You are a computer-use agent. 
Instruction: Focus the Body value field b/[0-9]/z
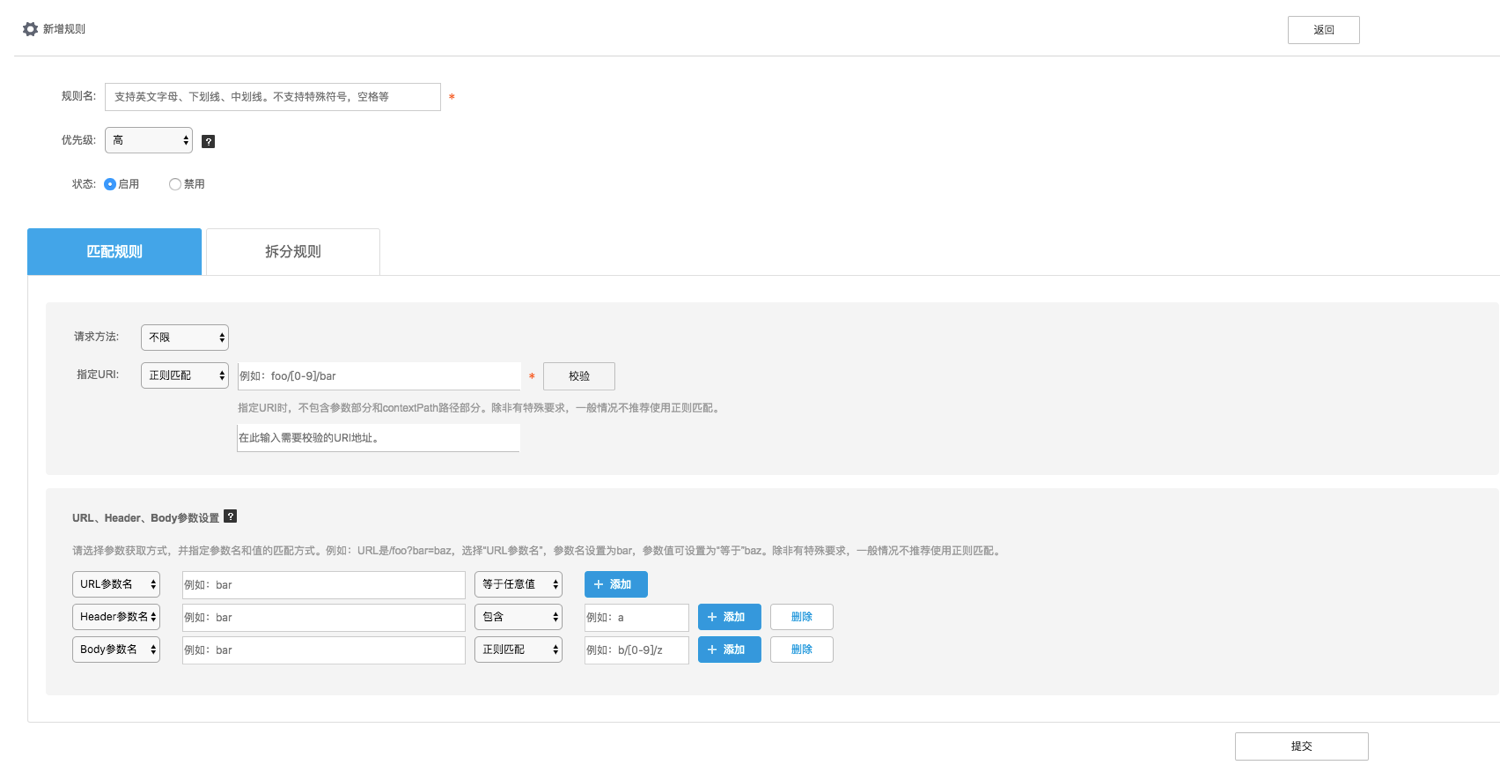tap(637, 649)
